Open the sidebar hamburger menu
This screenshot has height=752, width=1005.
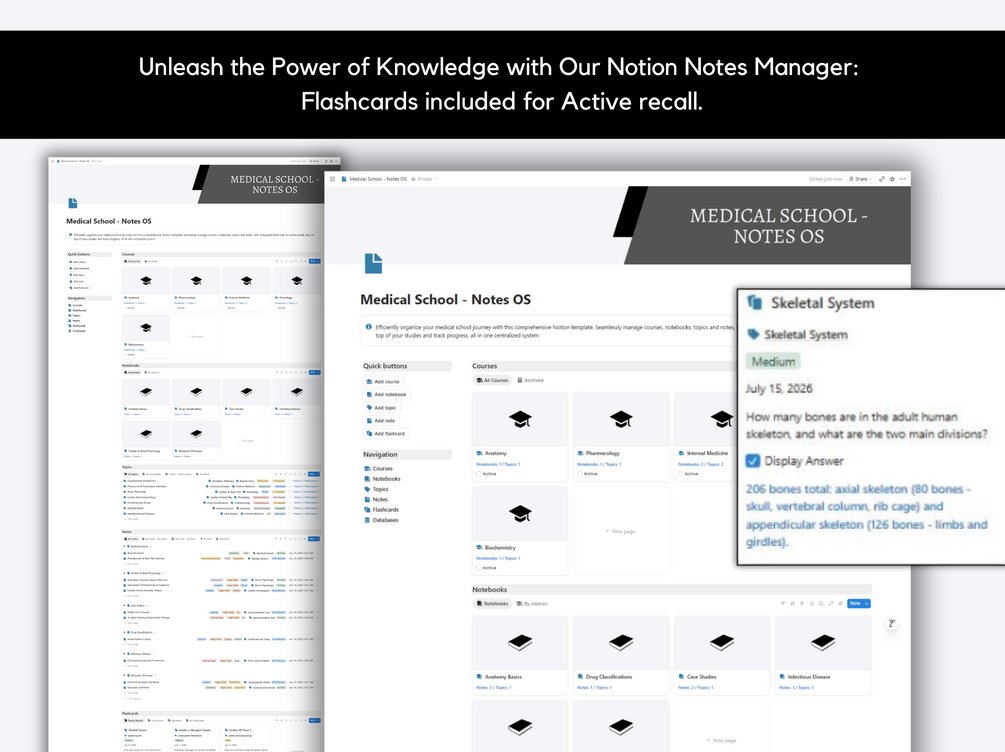pyautogui.click(x=333, y=179)
